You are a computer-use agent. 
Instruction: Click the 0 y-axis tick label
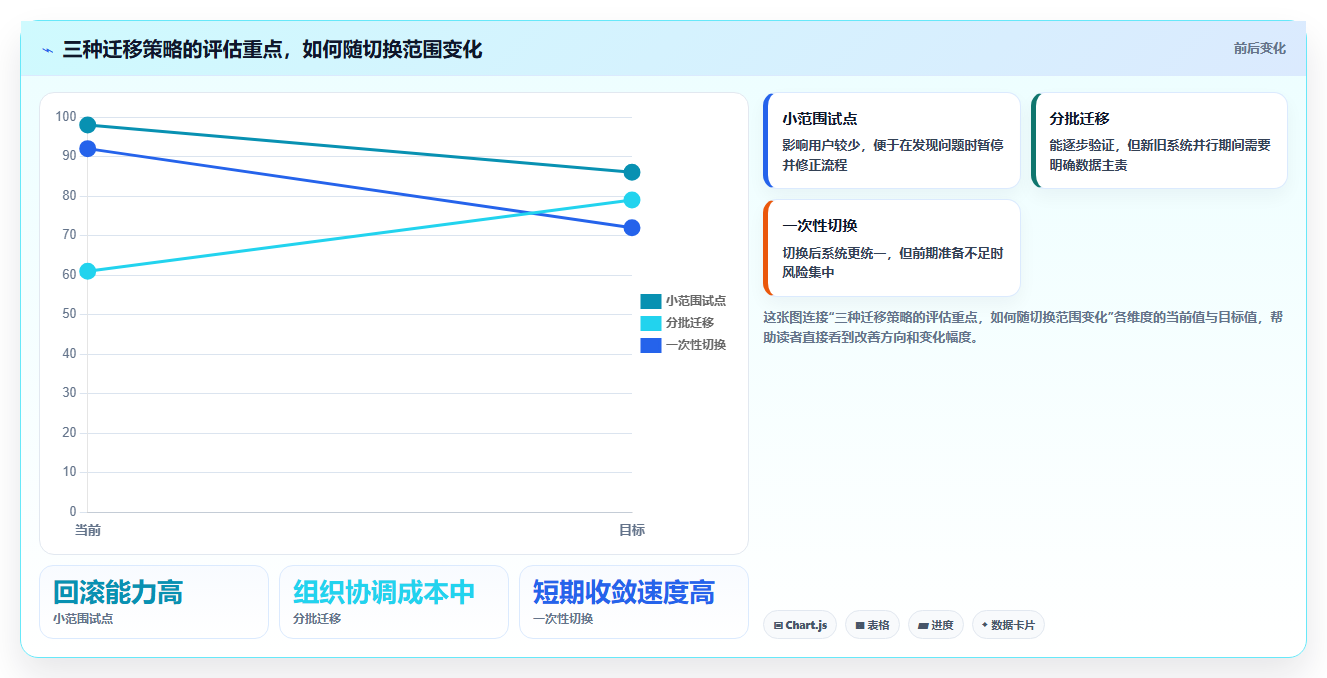point(72,512)
